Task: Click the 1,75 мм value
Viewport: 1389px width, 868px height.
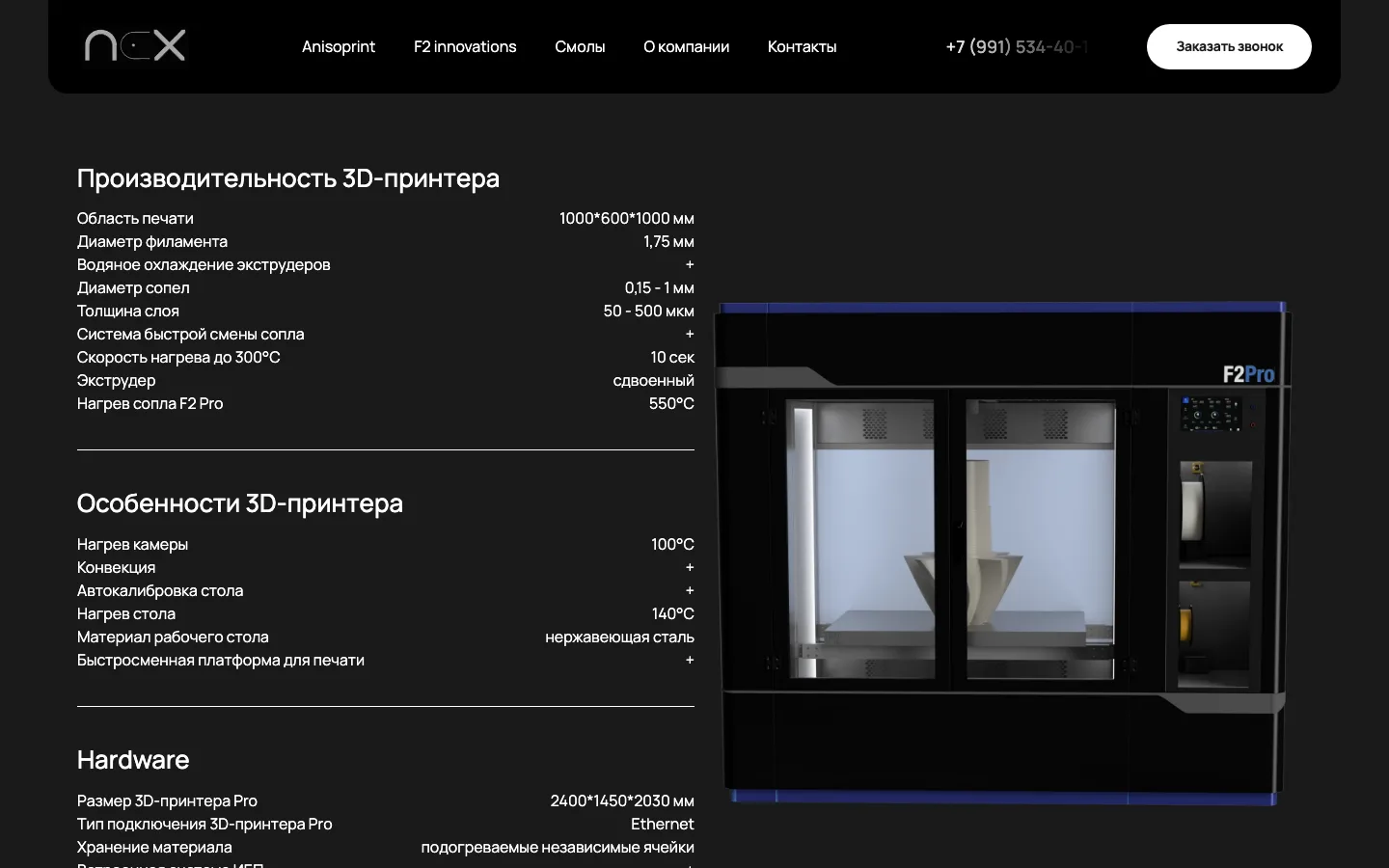Action: pos(668,241)
